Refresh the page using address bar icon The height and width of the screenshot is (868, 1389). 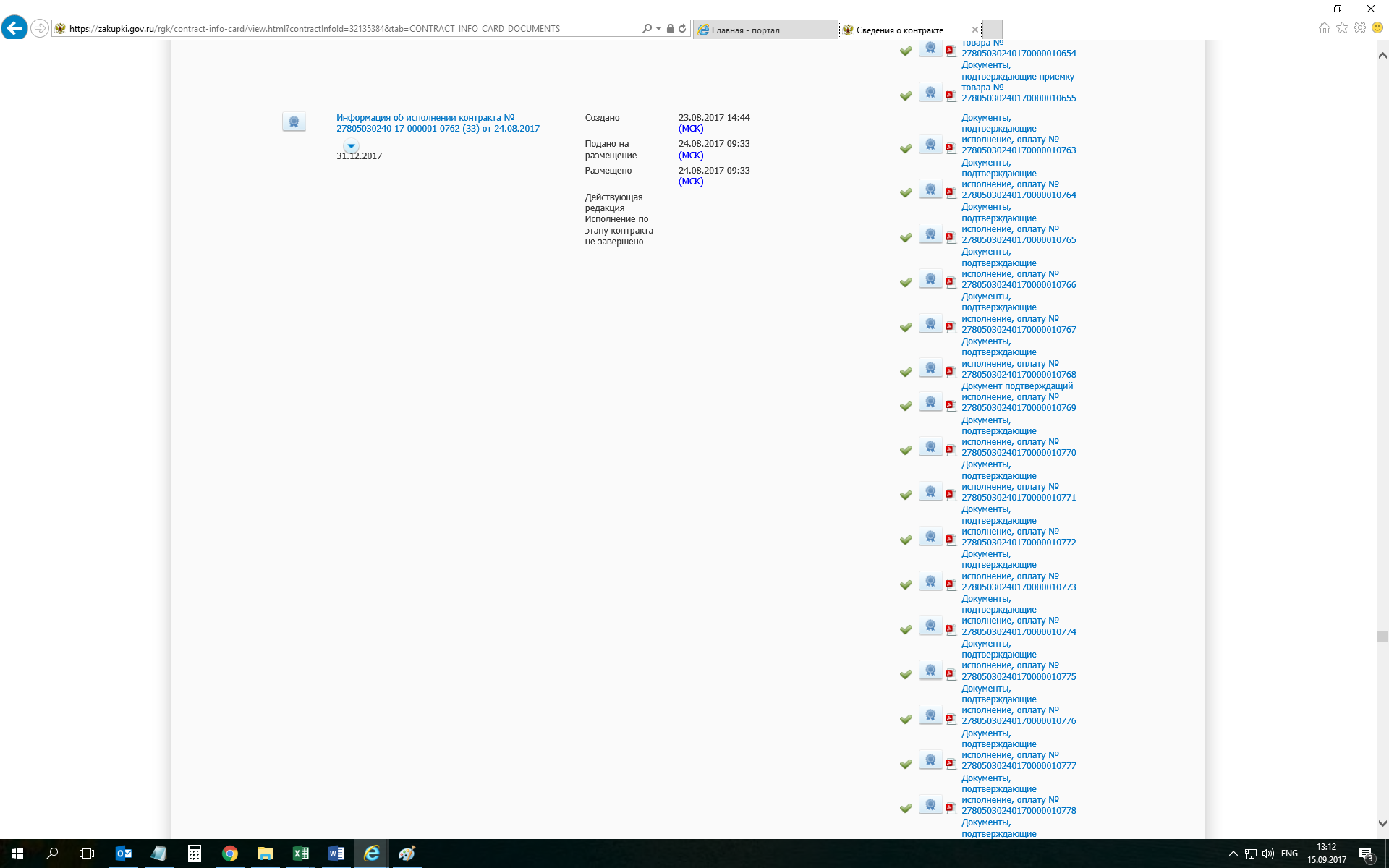point(682,29)
